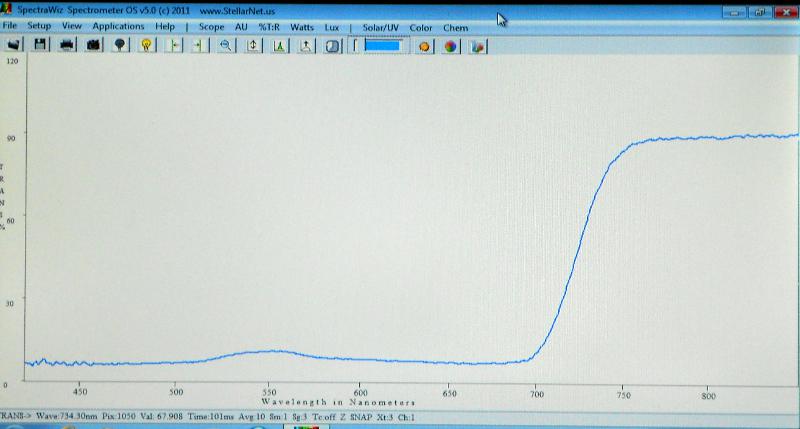
Task: Open the Applications menu
Action: coord(118,26)
